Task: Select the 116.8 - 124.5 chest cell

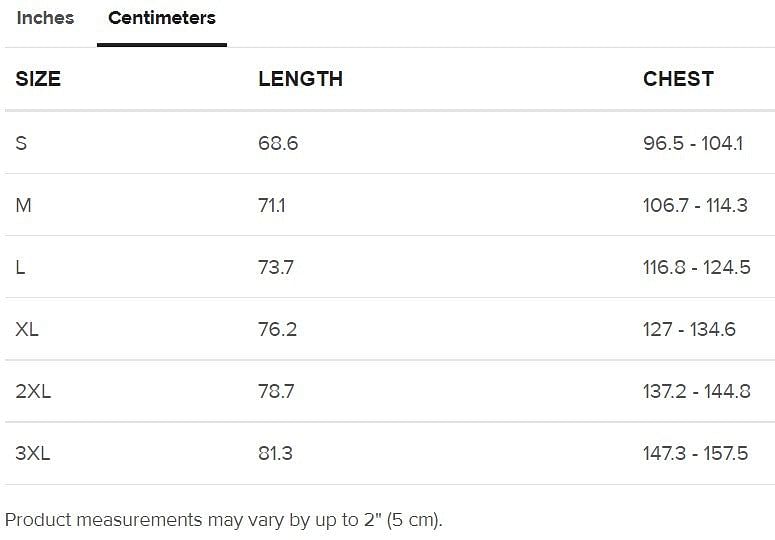Action: click(696, 267)
